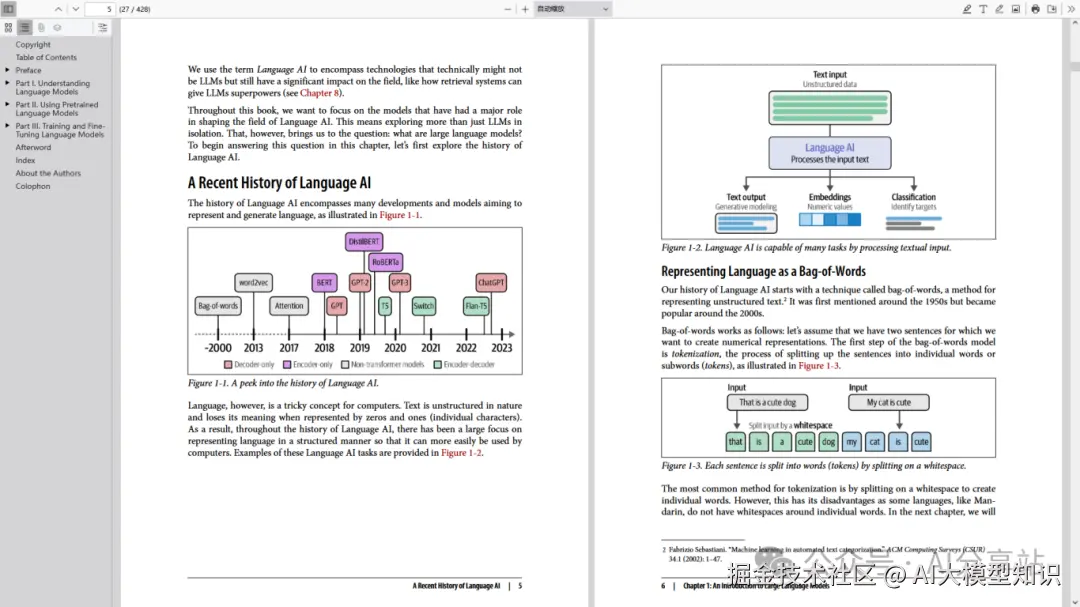The width and height of the screenshot is (1080, 607).
Task: Click 'A Recent History of Language AI' heading
Action: [x=279, y=183]
